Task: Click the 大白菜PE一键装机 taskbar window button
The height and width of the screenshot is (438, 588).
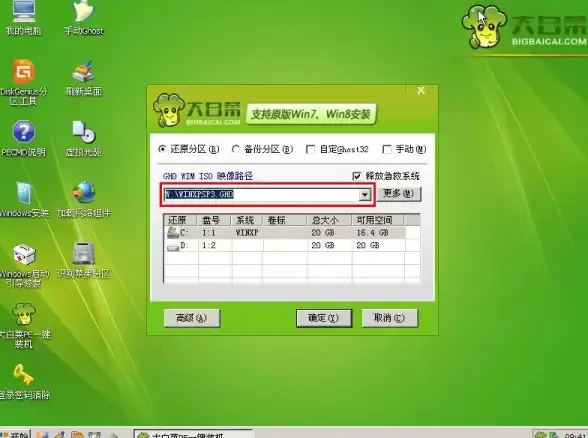Action: tap(194, 434)
